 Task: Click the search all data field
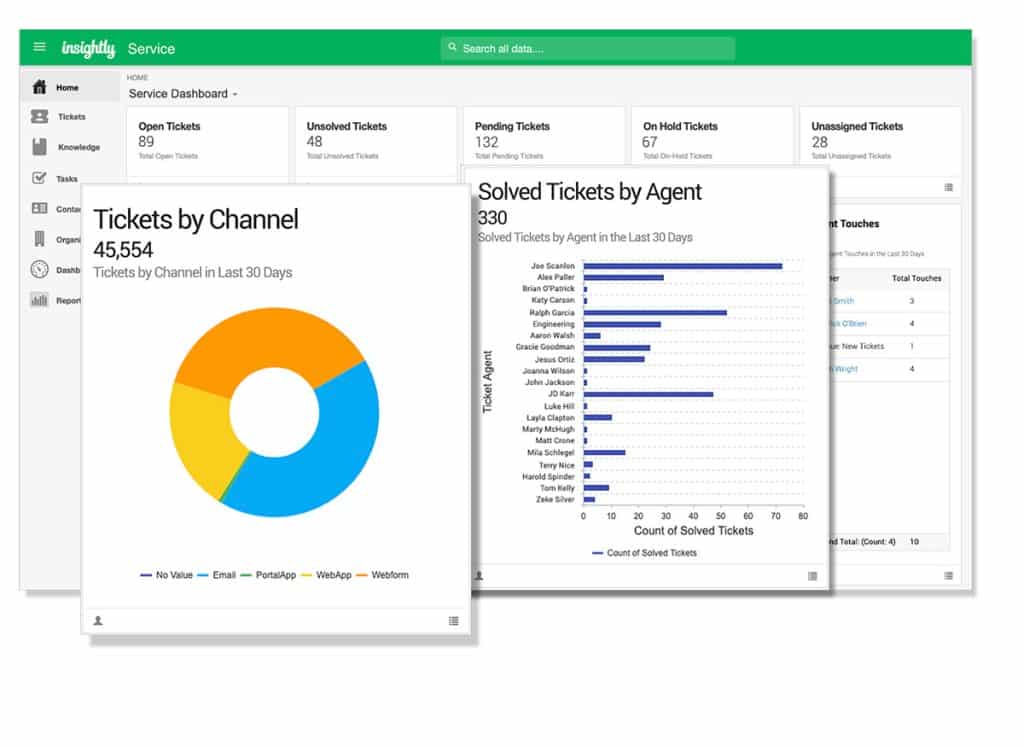pyautogui.click(x=588, y=46)
